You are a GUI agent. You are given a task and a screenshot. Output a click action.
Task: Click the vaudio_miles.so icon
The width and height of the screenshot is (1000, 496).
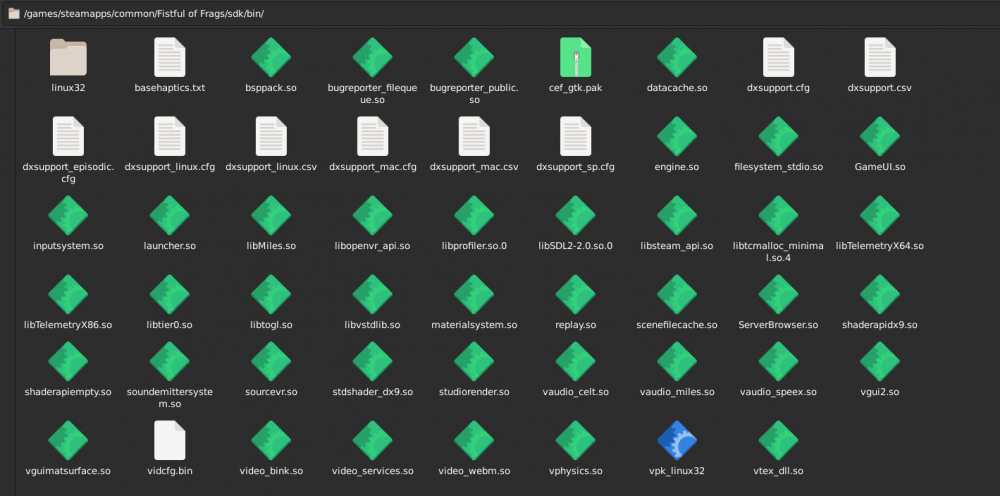click(x=677, y=361)
